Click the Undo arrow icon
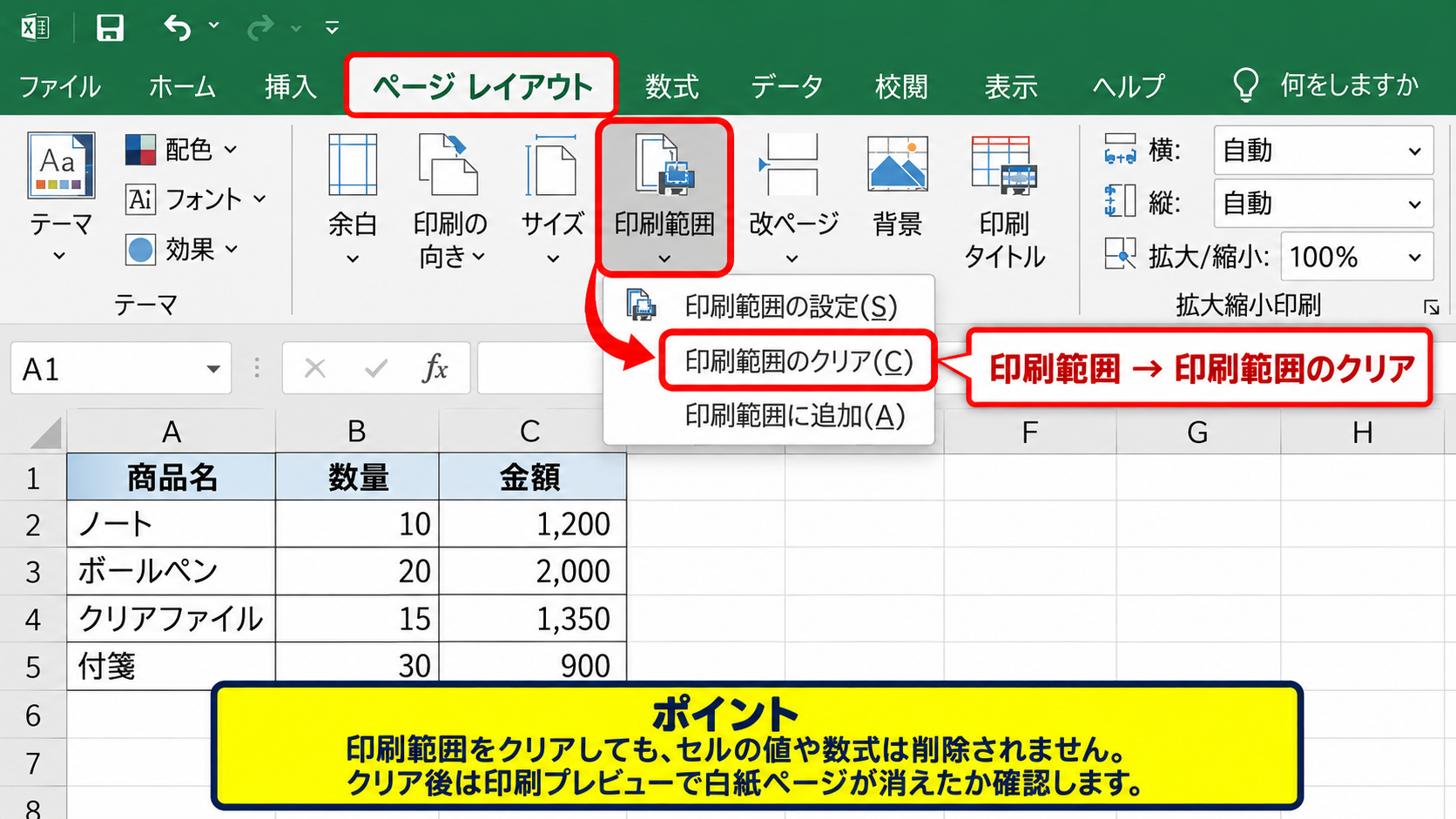This screenshot has height=819, width=1456. click(x=177, y=28)
